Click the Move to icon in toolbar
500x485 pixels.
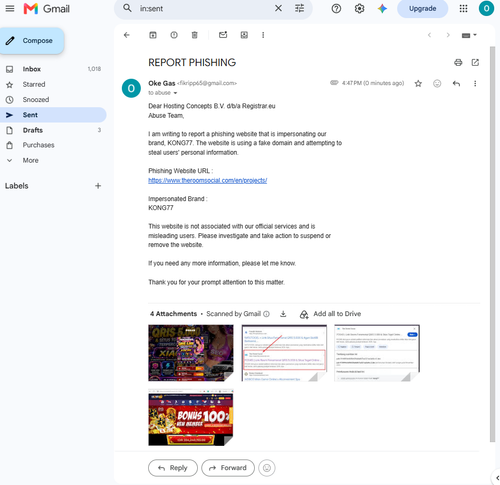tap(244, 35)
